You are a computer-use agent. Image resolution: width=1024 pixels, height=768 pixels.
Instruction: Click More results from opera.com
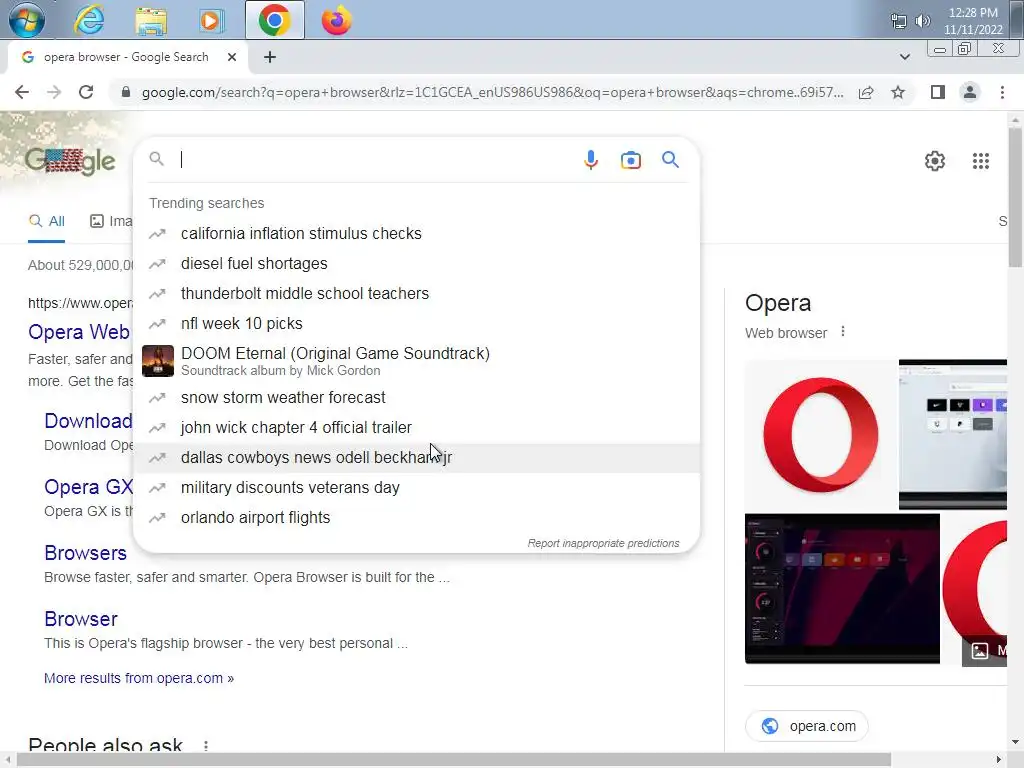click(x=138, y=679)
